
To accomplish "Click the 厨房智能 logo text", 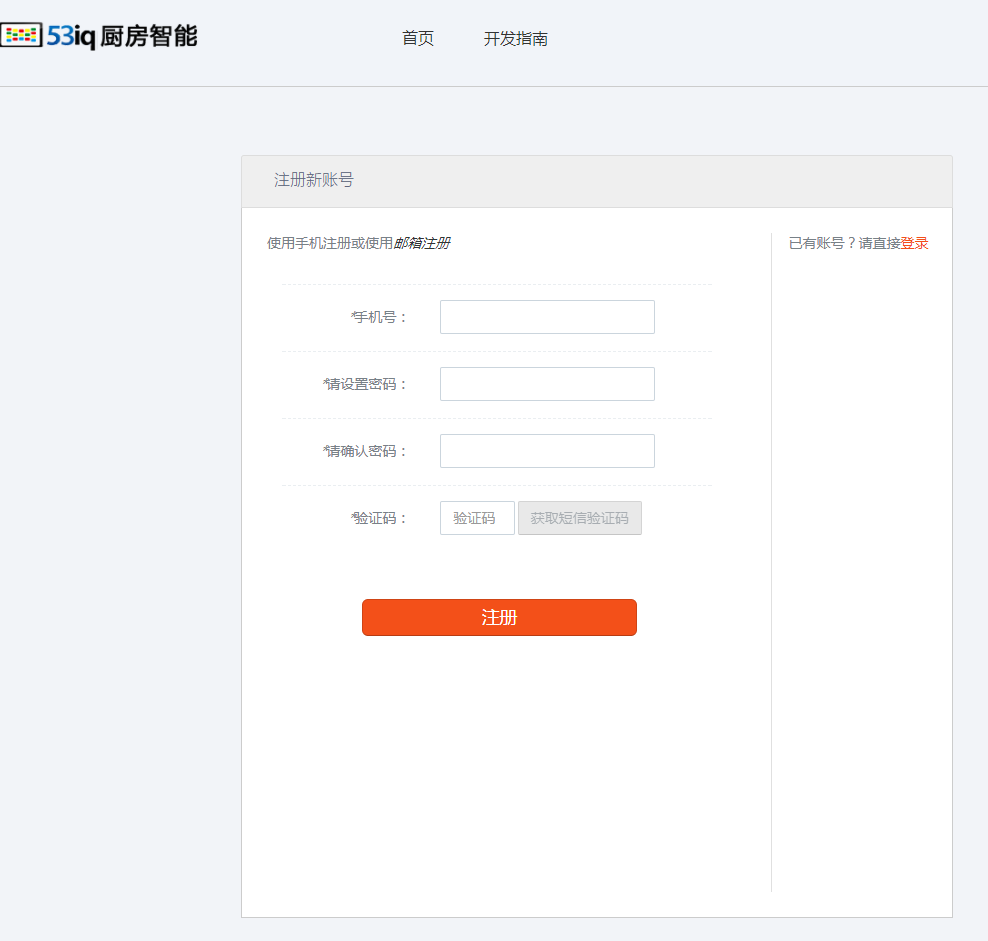I will pyautogui.click(x=149, y=37).
